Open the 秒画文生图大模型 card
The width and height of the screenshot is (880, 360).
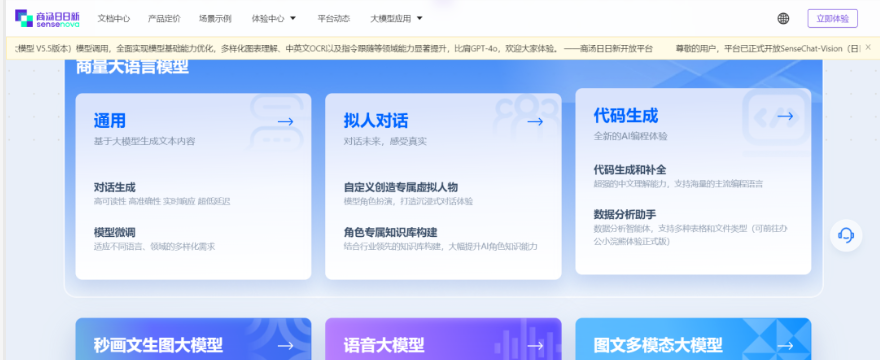coord(193,339)
